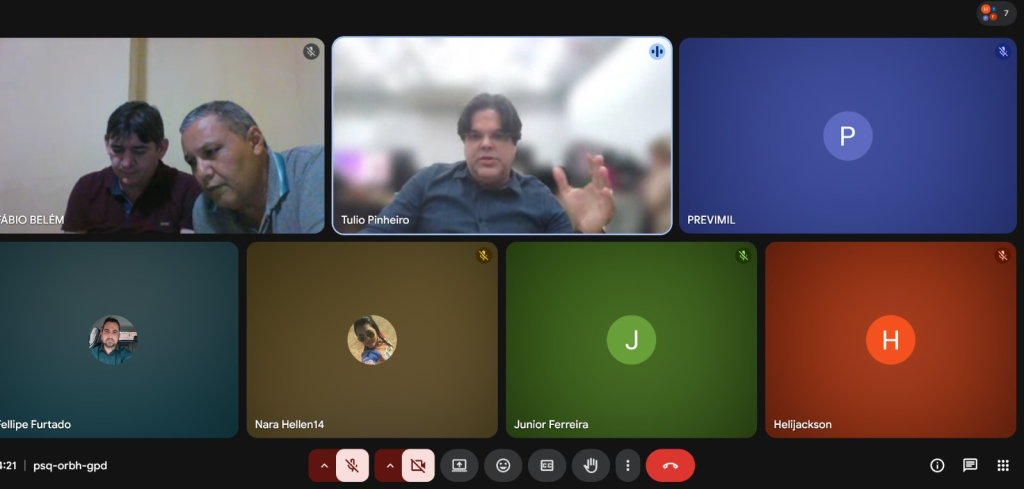Open the chat panel icon
This screenshot has width=1024, height=489.
point(970,465)
